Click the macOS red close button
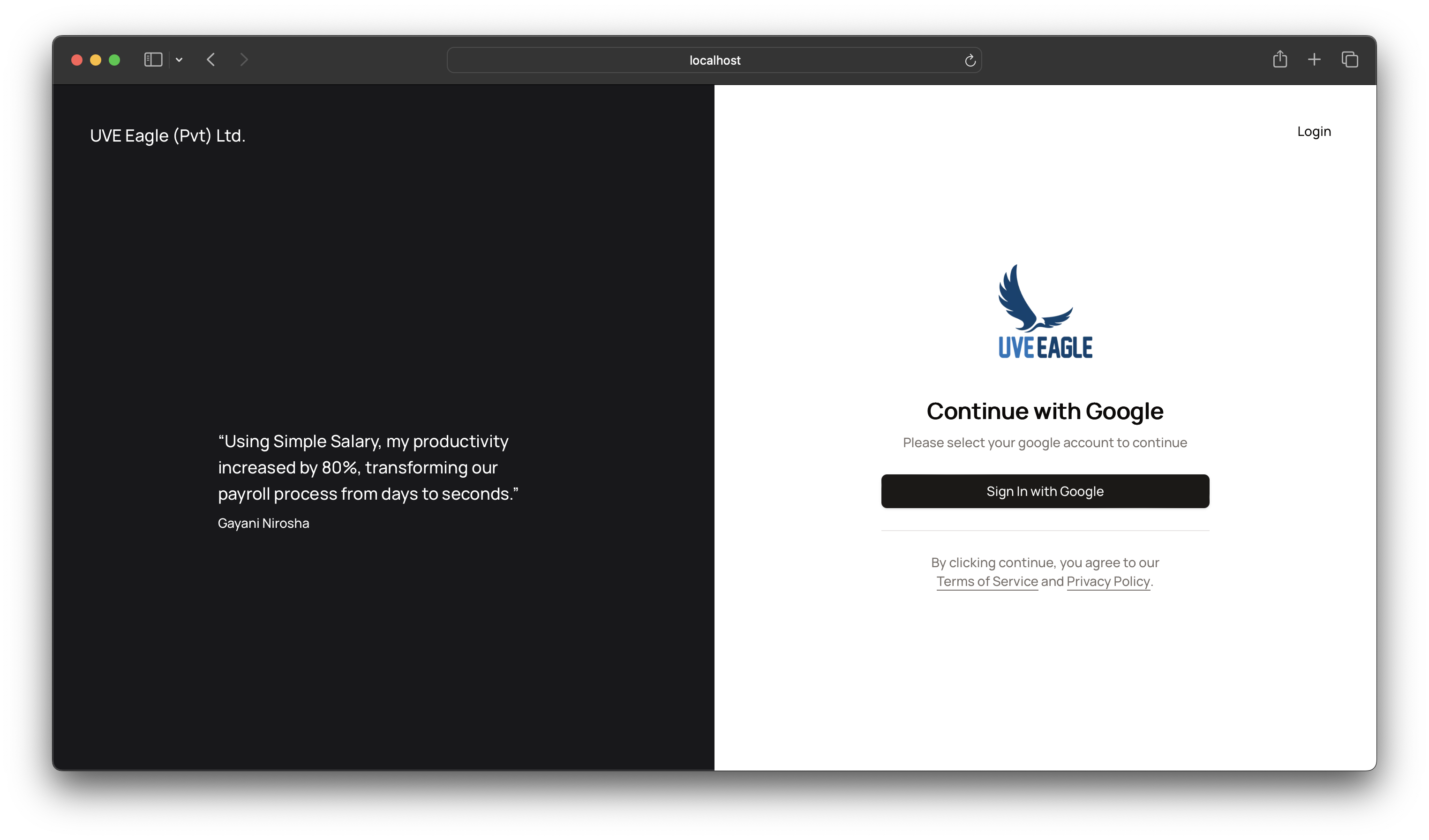The height and width of the screenshot is (840, 1429). pos(77,59)
